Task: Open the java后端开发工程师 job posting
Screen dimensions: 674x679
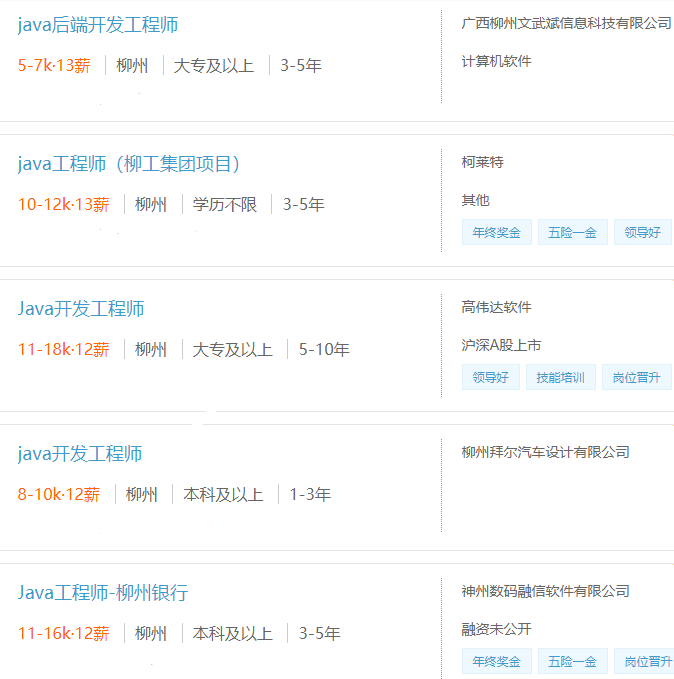Action: (x=98, y=25)
